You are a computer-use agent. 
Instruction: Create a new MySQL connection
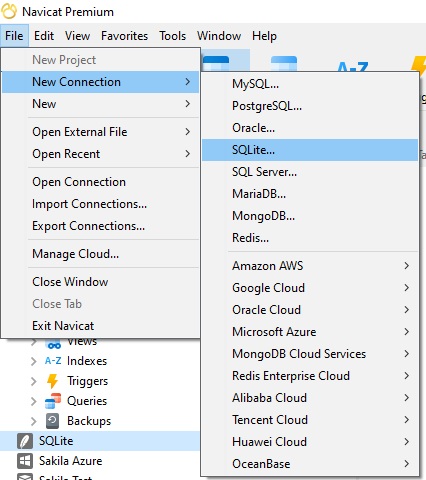(310, 84)
